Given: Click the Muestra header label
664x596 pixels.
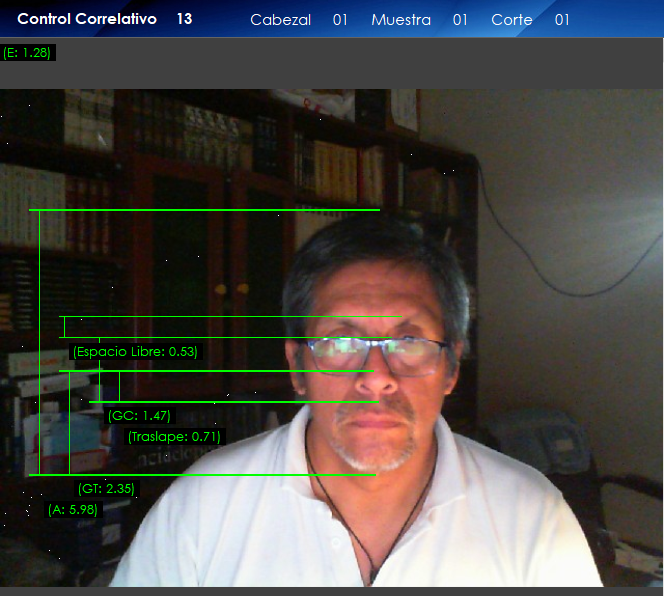Looking at the screenshot, I should pos(400,20).
